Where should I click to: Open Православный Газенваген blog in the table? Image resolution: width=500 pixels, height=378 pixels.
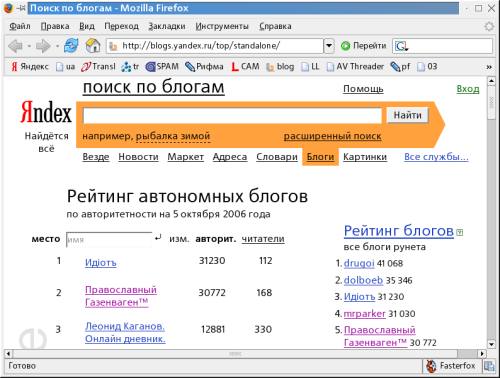coord(121,296)
